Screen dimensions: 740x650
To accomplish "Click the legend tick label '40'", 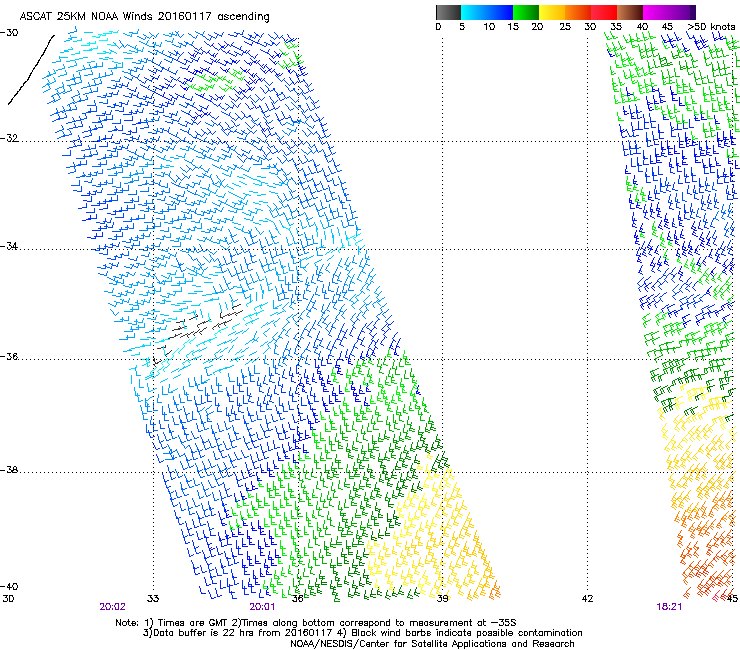I will click(x=642, y=27).
